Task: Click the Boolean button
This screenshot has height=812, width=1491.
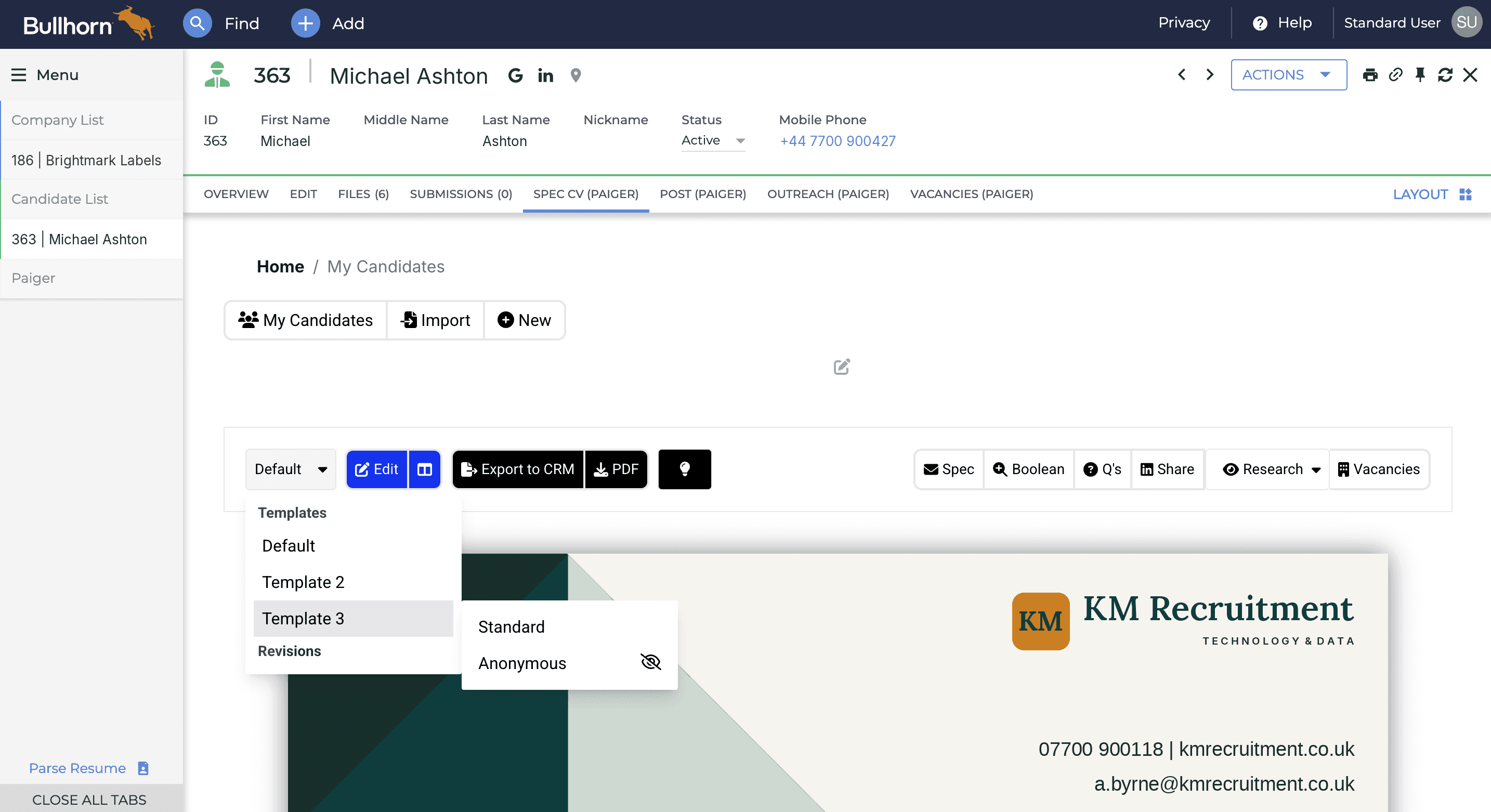Action: click(1028, 469)
